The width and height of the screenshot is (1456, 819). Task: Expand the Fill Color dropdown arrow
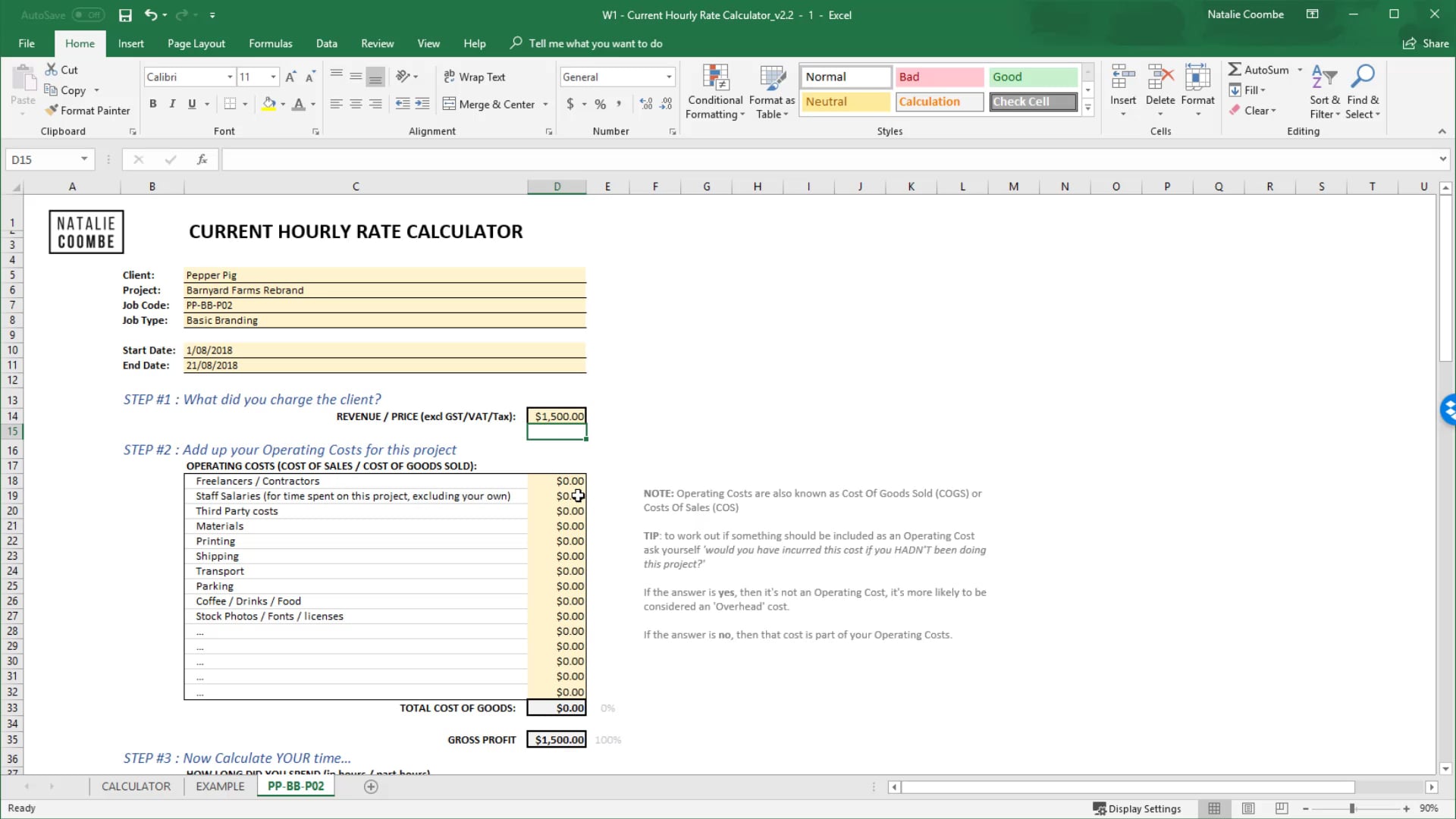(281, 104)
